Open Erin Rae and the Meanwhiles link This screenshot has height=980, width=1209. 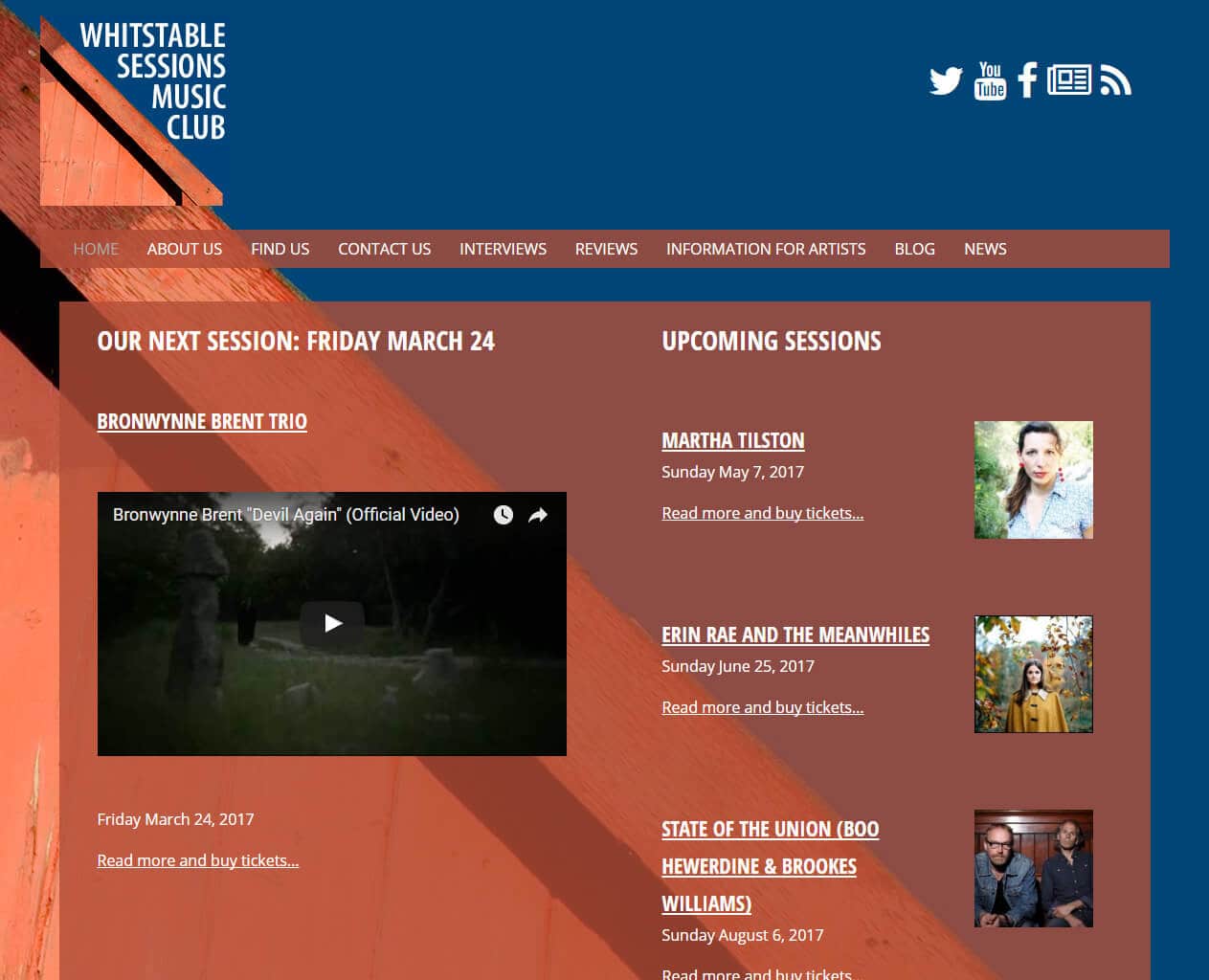pyautogui.click(x=795, y=635)
